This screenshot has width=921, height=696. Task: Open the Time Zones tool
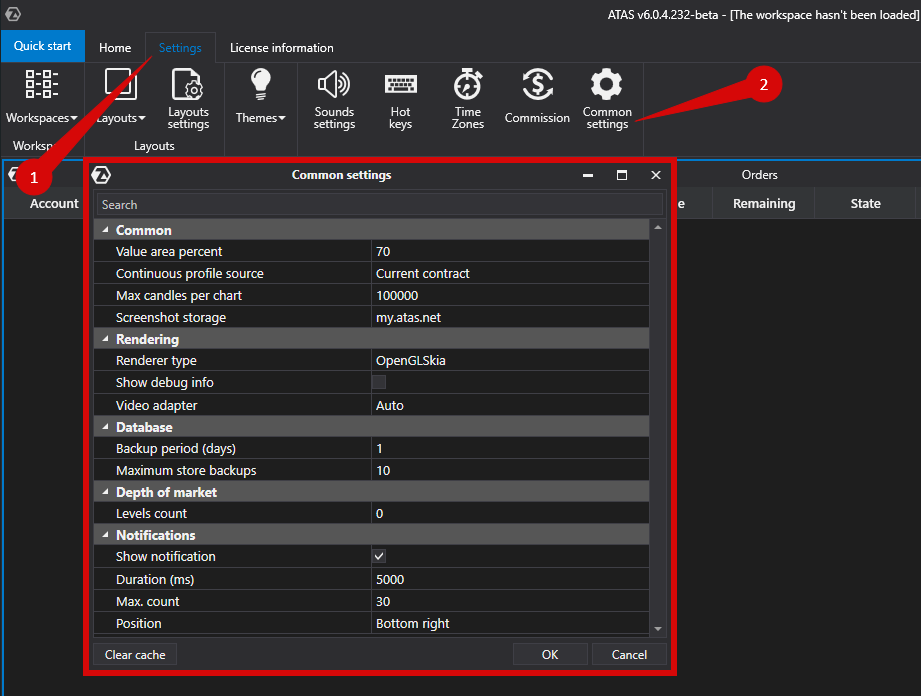[x=466, y=95]
